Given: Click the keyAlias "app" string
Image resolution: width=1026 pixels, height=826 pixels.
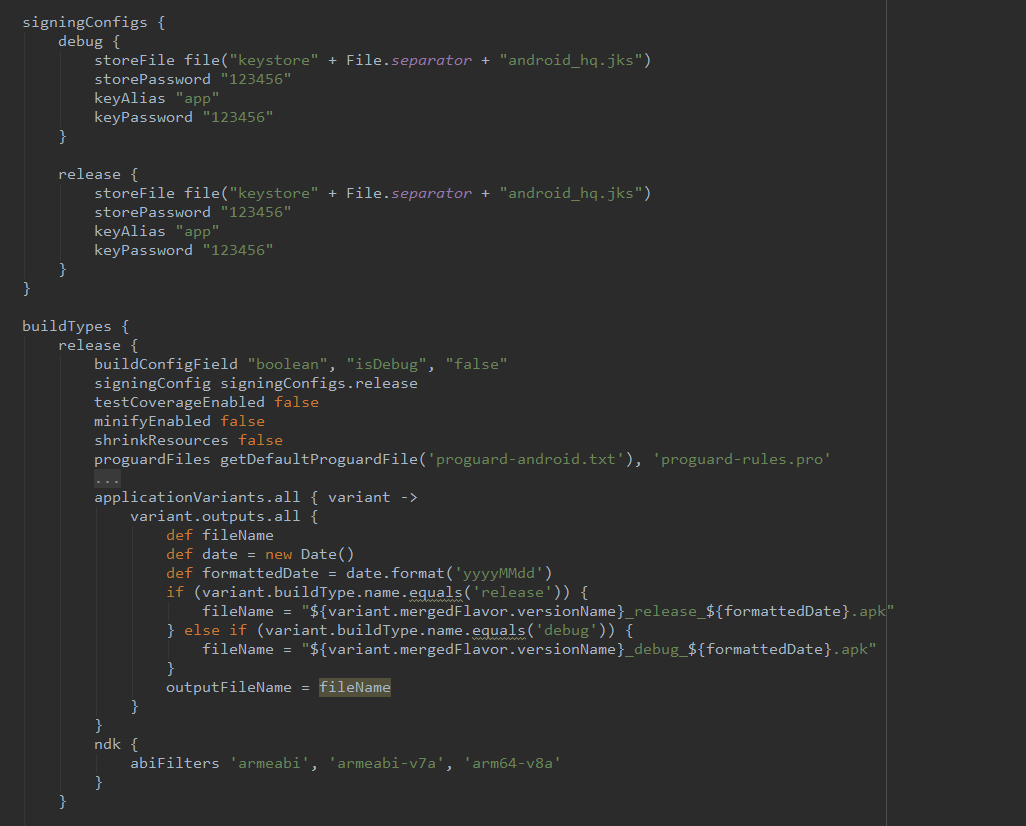Looking at the screenshot, I should coord(197,97).
